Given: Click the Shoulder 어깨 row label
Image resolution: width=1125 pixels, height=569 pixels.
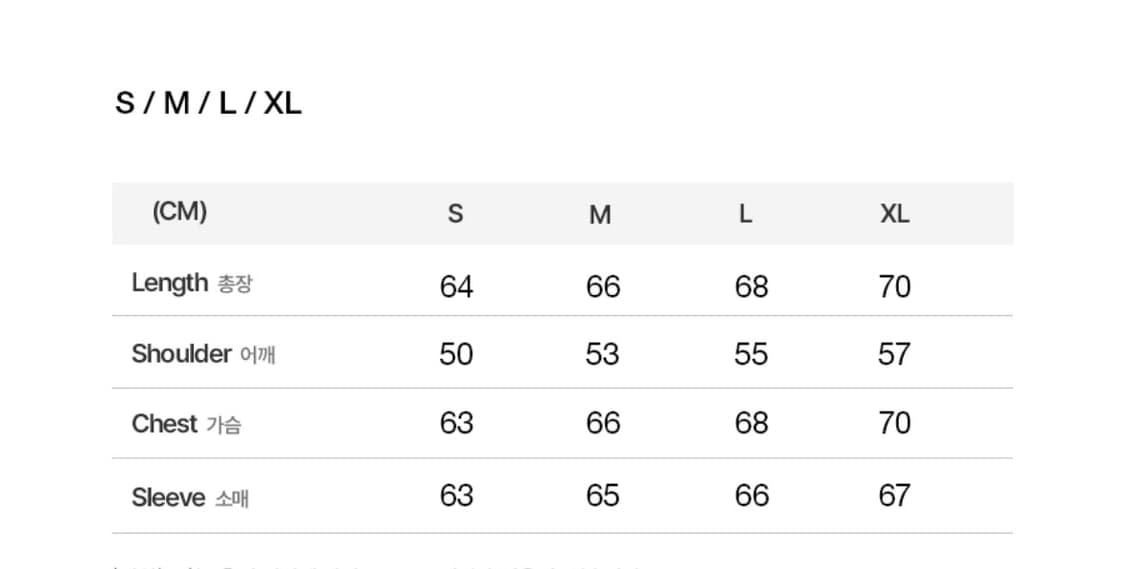Looking at the screenshot, I should [x=203, y=354].
